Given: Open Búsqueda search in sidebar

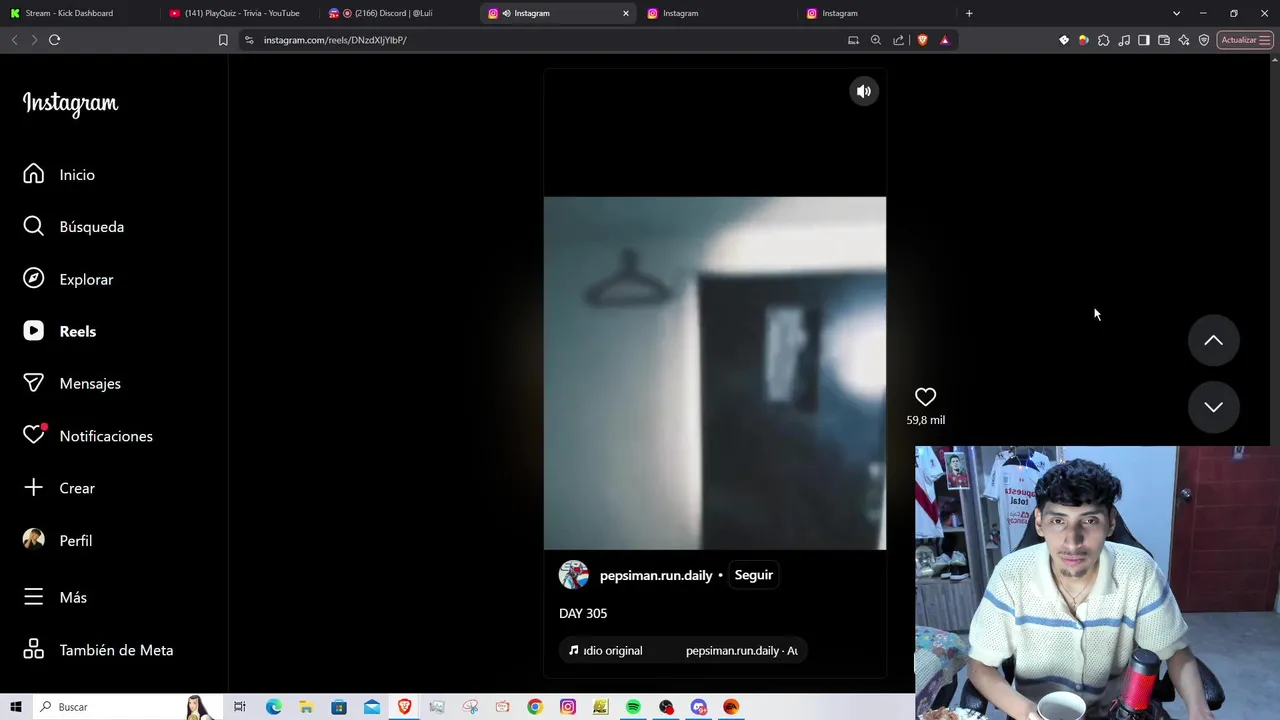Looking at the screenshot, I should click(x=74, y=227).
